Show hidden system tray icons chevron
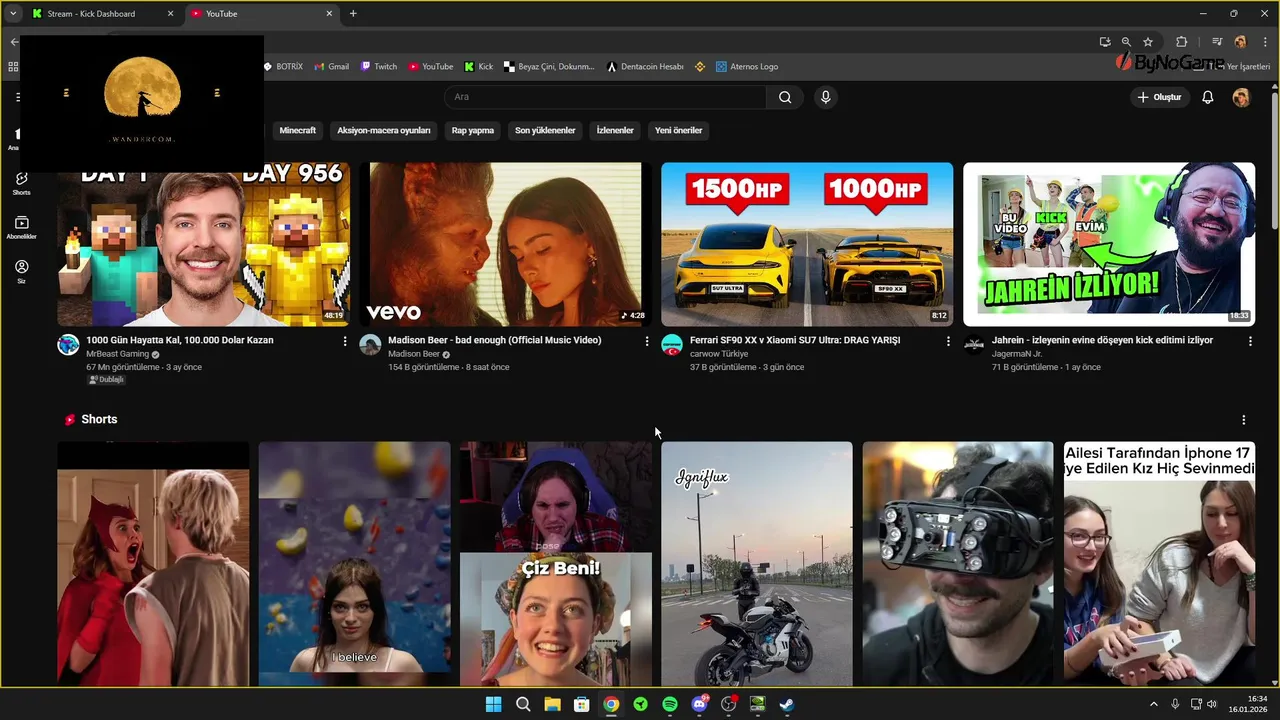This screenshot has width=1280, height=720. pyautogui.click(x=1154, y=704)
